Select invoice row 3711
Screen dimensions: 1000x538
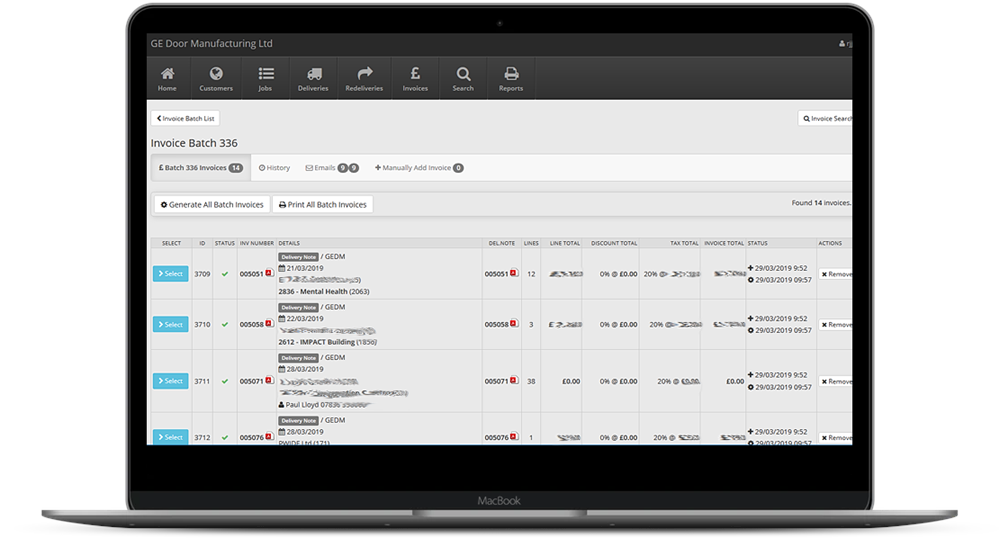click(x=170, y=381)
